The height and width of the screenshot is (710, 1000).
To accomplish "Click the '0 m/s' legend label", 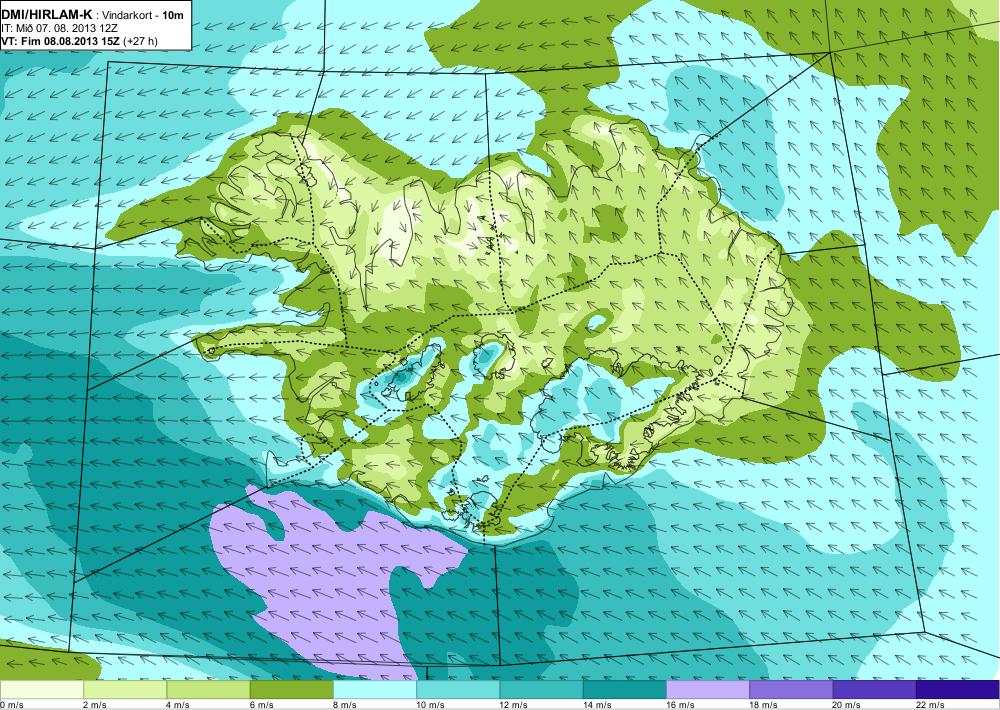I will coord(12,705).
